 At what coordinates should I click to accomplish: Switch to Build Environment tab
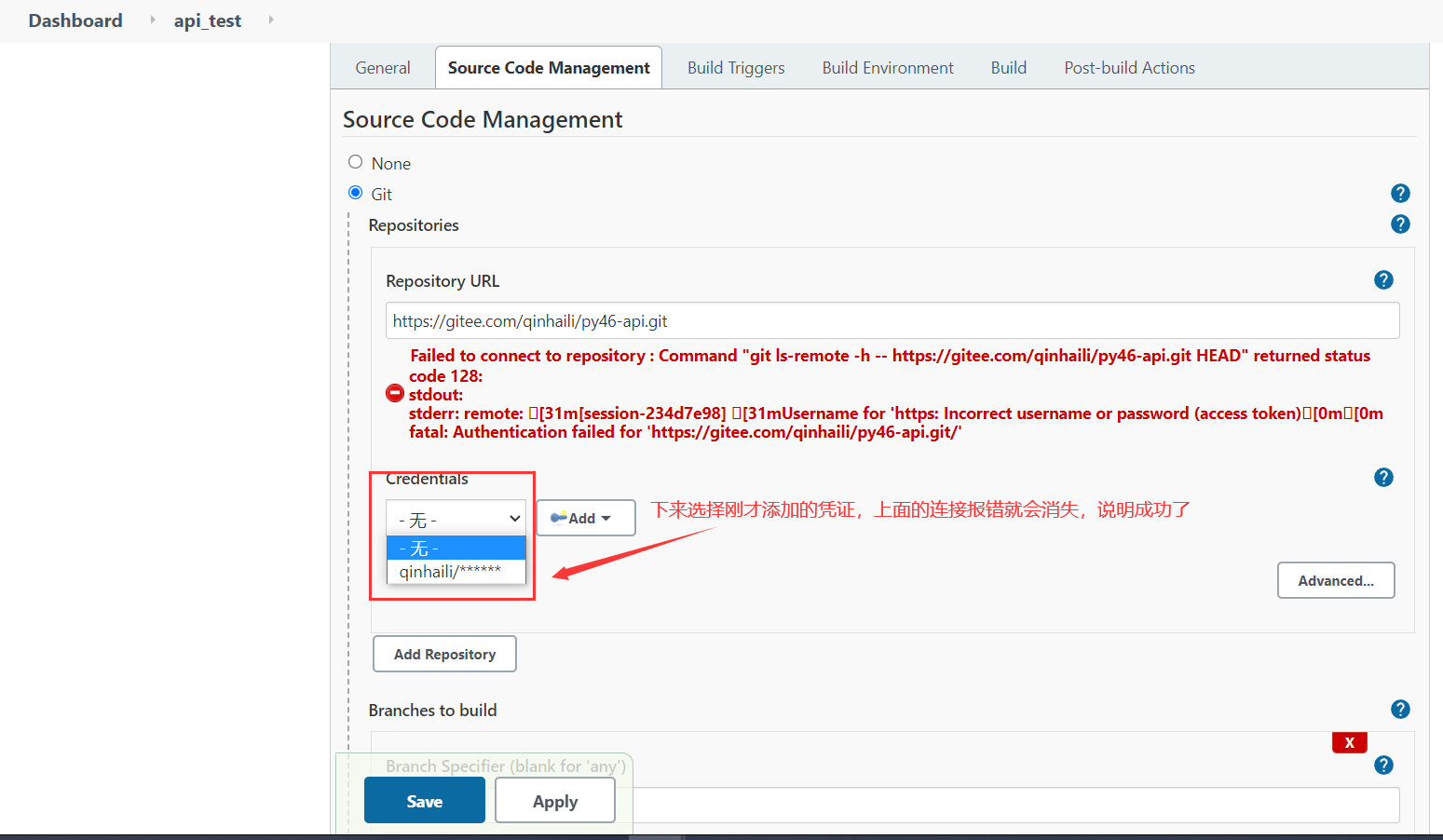(888, 68)
